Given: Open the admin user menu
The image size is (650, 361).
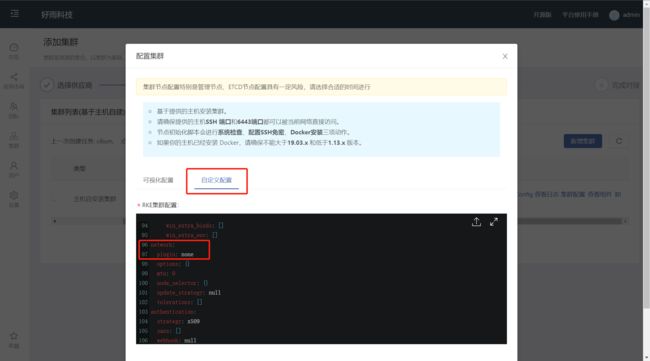Looking at the screenshot, I should click(x=631, y=15).
